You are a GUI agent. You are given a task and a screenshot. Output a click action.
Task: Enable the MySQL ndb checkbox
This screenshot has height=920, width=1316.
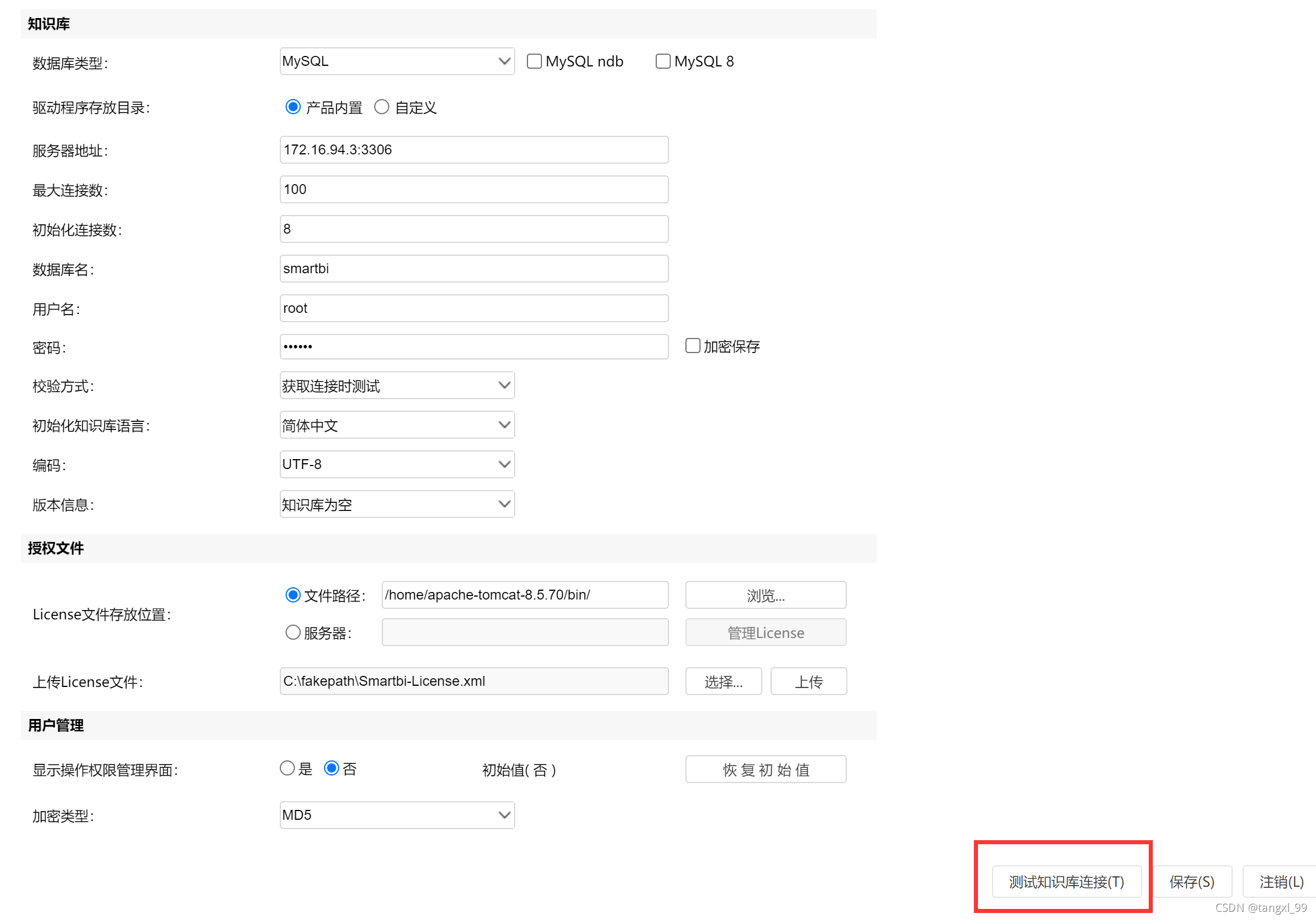534,61
